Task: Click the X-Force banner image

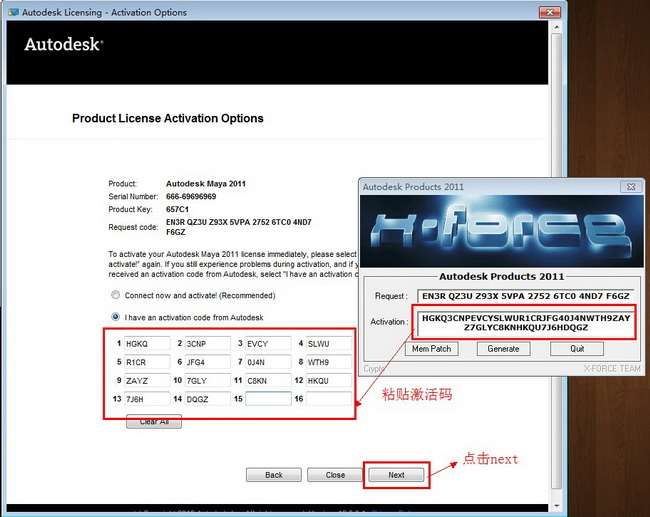Action: pos(502,231)
